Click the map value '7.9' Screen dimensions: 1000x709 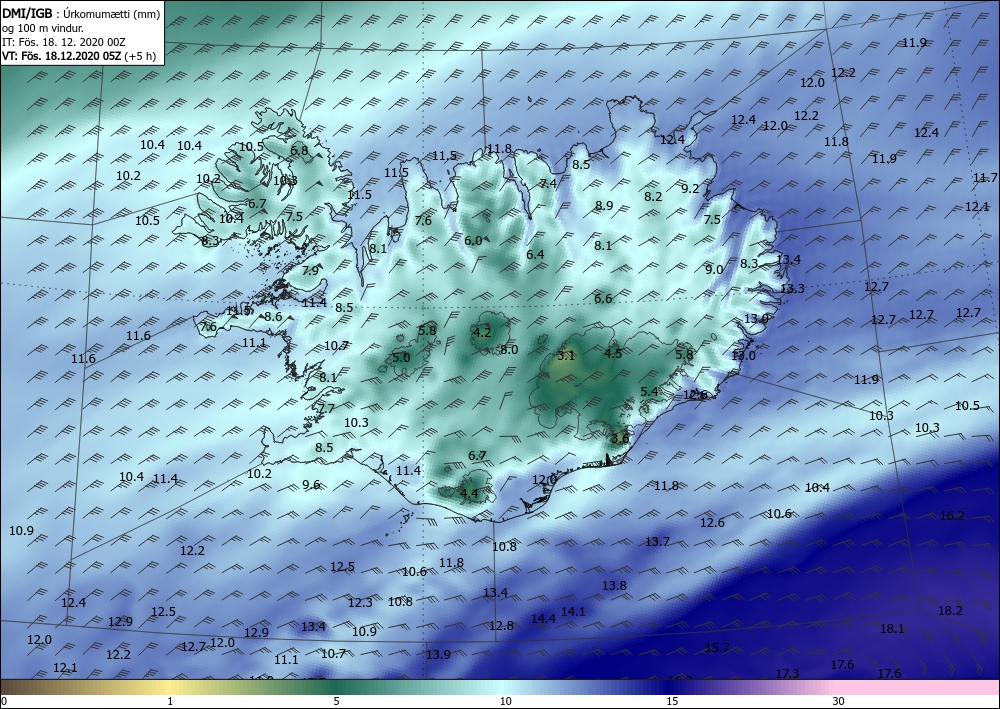(310, 270)
